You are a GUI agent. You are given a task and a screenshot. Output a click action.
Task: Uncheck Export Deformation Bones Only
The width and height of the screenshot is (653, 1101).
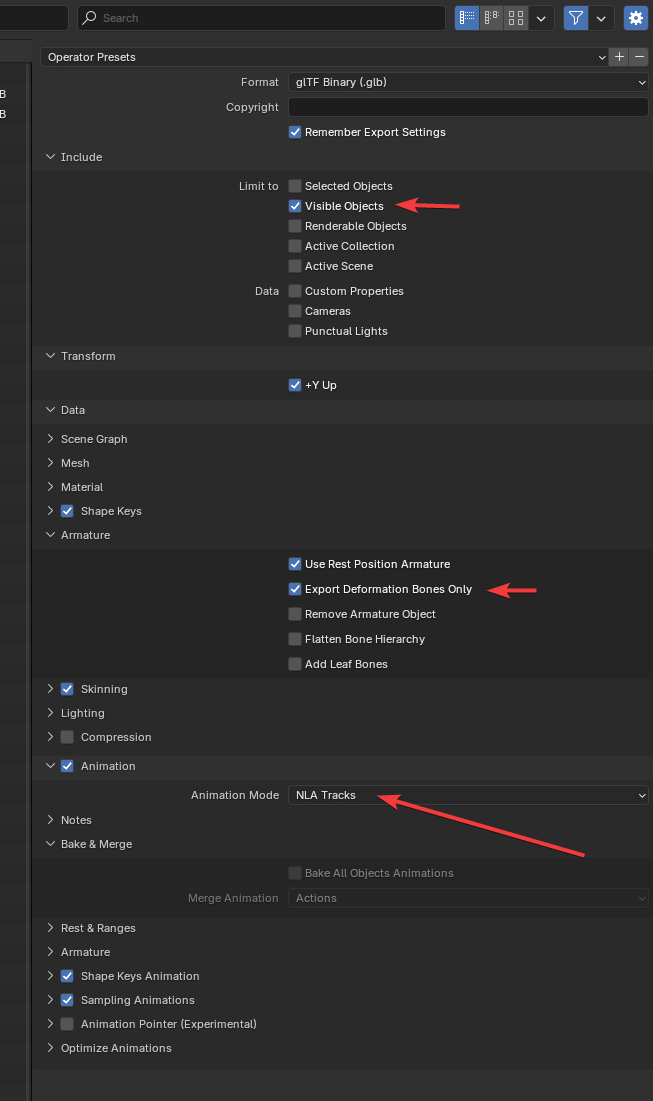click(x=295, y=589)
